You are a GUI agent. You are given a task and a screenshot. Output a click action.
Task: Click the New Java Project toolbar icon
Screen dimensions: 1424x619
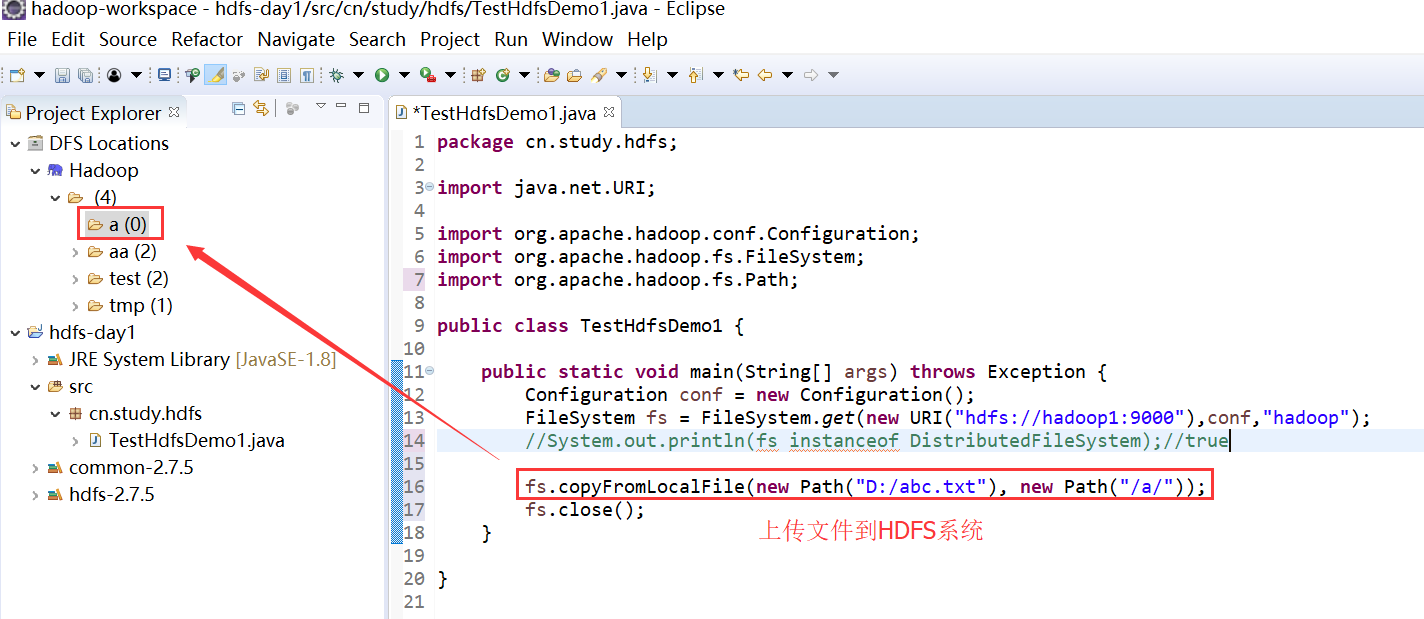[x=478, y=74]
